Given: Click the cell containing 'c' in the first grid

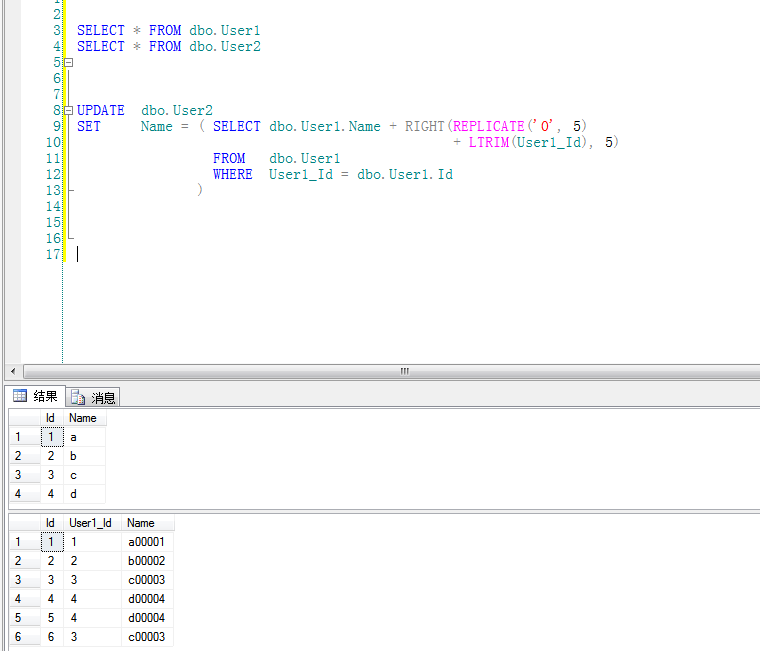Looking at the screenshot, I should pyautogui.click(x=84, y=475).
